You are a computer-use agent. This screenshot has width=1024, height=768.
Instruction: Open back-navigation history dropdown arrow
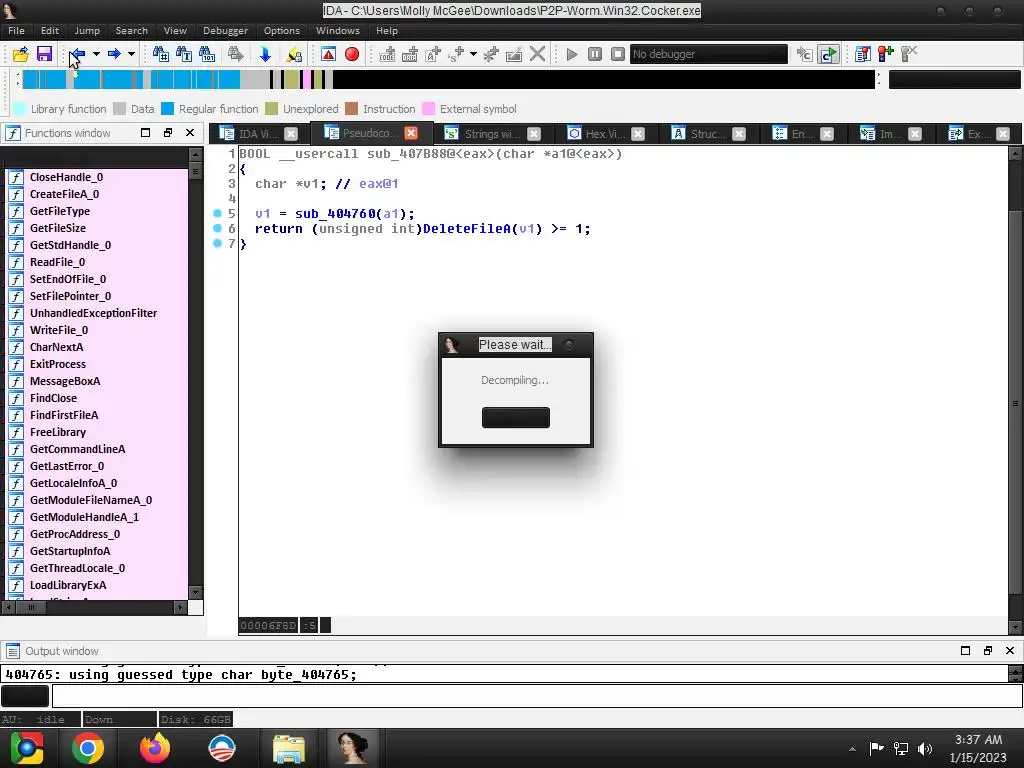pos(96,54)
